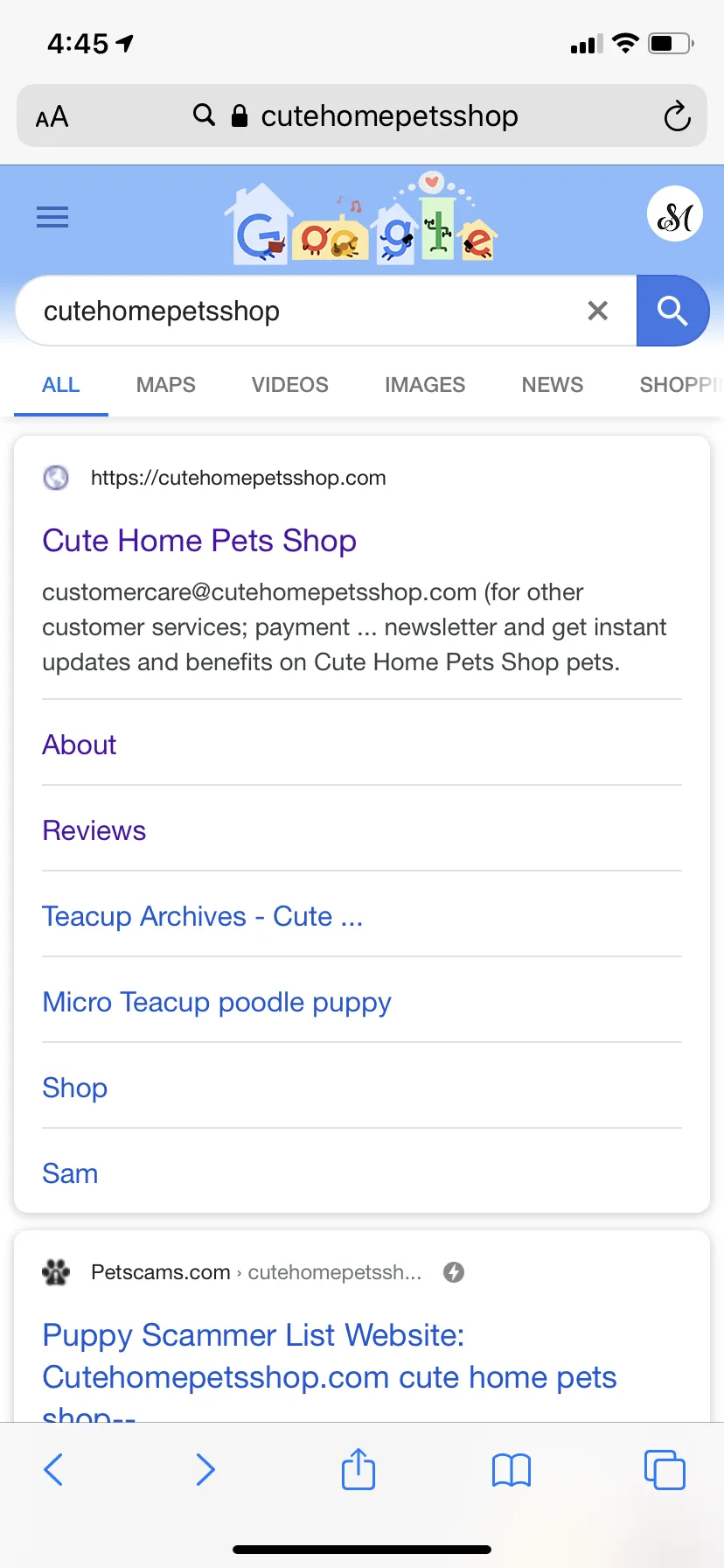Tap the Safari forward arrow

[x=205, y=1469]
